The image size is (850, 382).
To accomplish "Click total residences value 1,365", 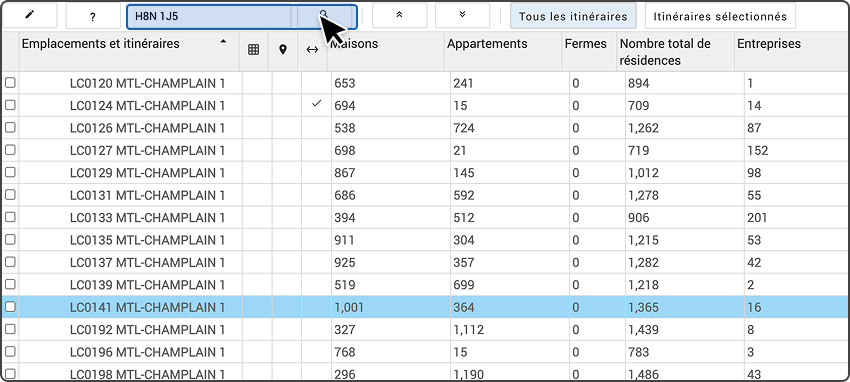I will [x=643, y=307].
